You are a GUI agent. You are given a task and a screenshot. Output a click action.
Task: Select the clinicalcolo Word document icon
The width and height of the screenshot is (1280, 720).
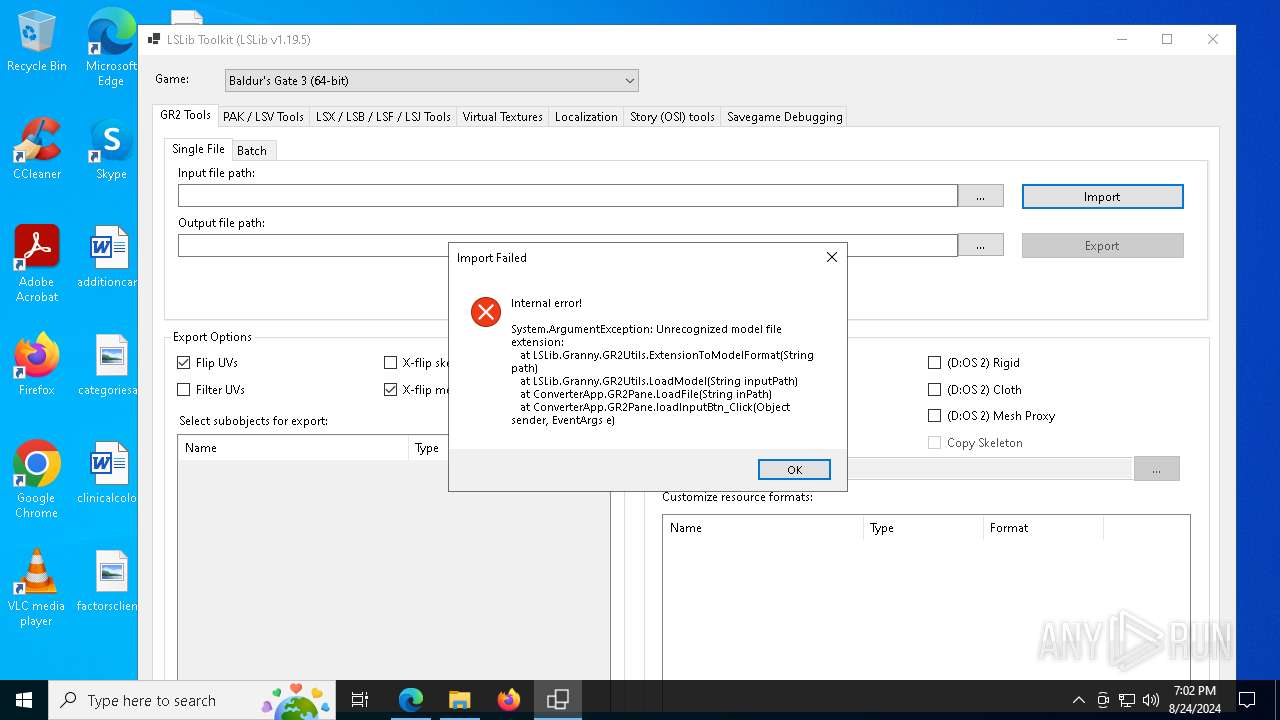click(109, 473)
